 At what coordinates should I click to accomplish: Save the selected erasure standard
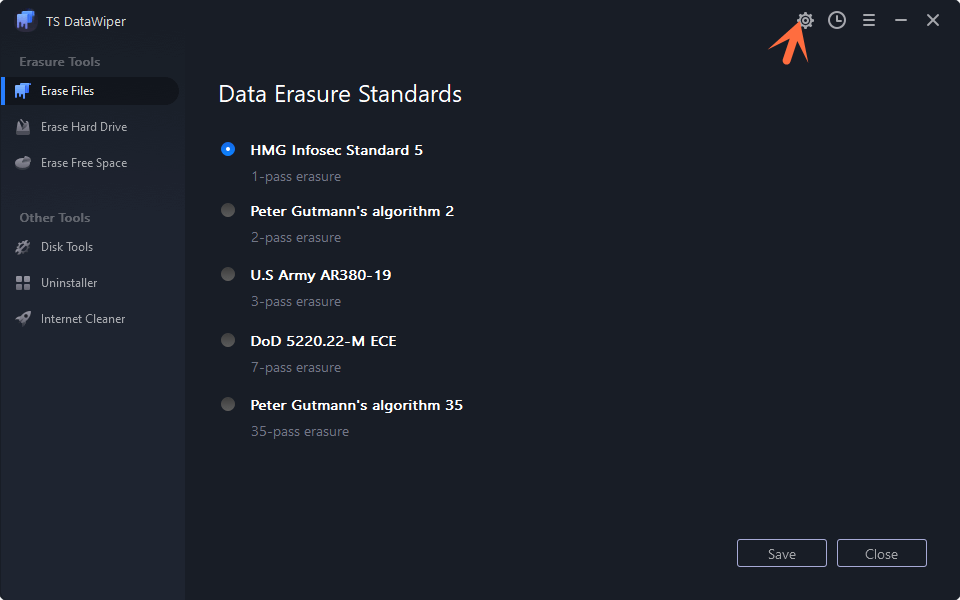(781, 553)
